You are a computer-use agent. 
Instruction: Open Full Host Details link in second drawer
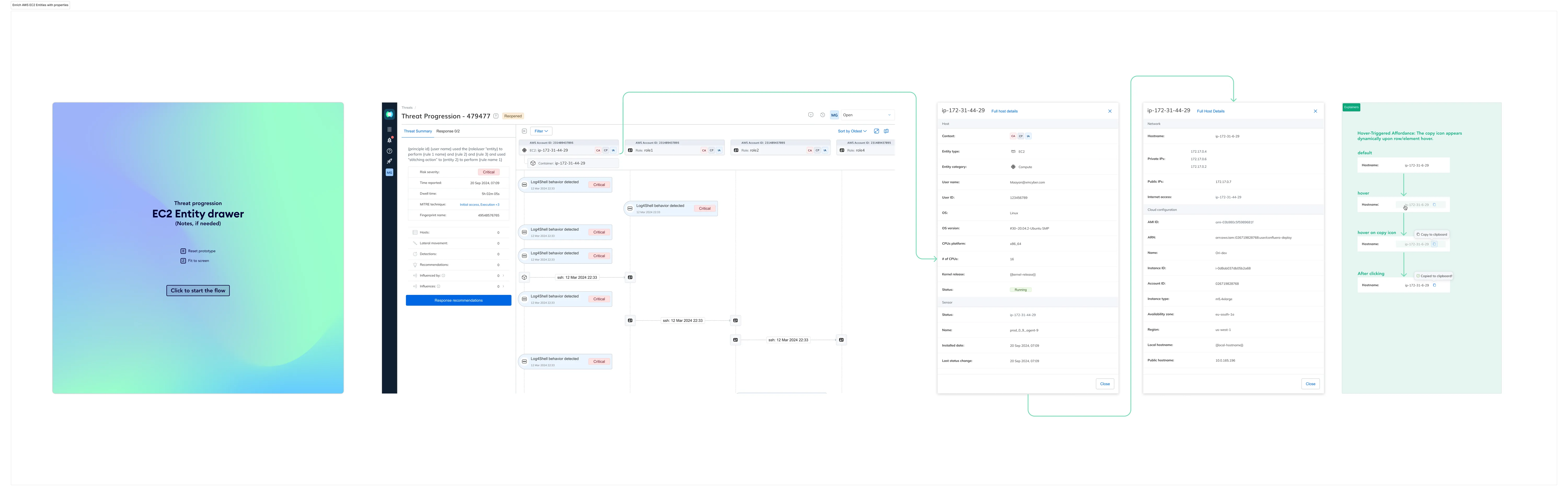pos(1211,111)
